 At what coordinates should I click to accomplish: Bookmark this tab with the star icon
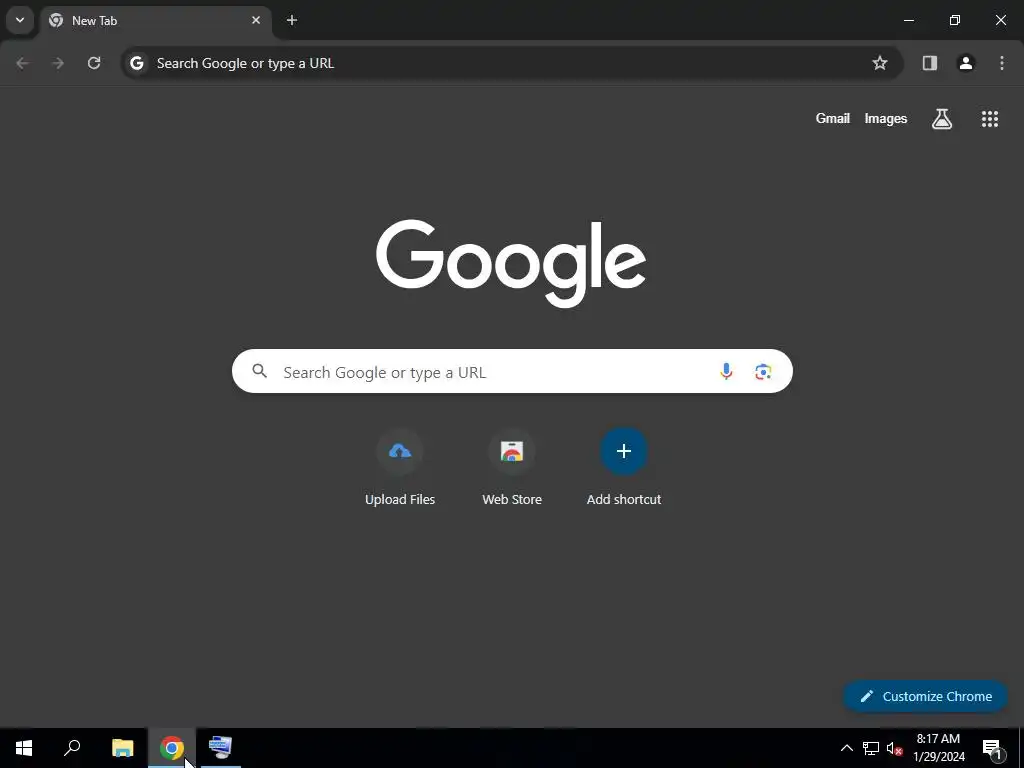tap(880, 63)
